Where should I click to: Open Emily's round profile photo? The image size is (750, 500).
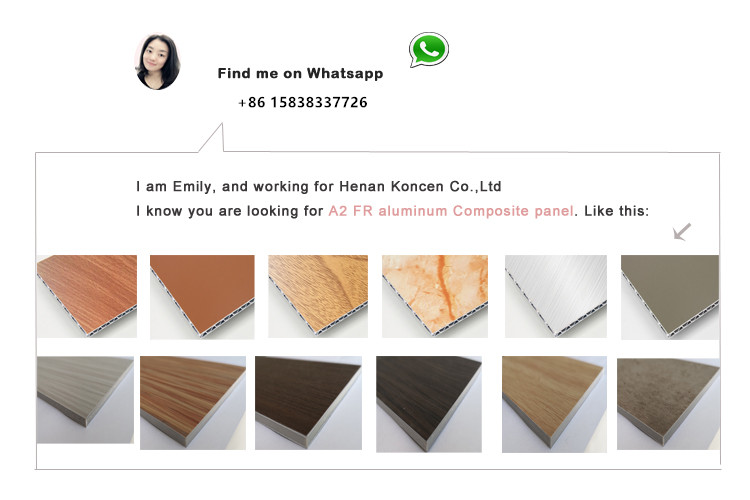pos(158,62)
